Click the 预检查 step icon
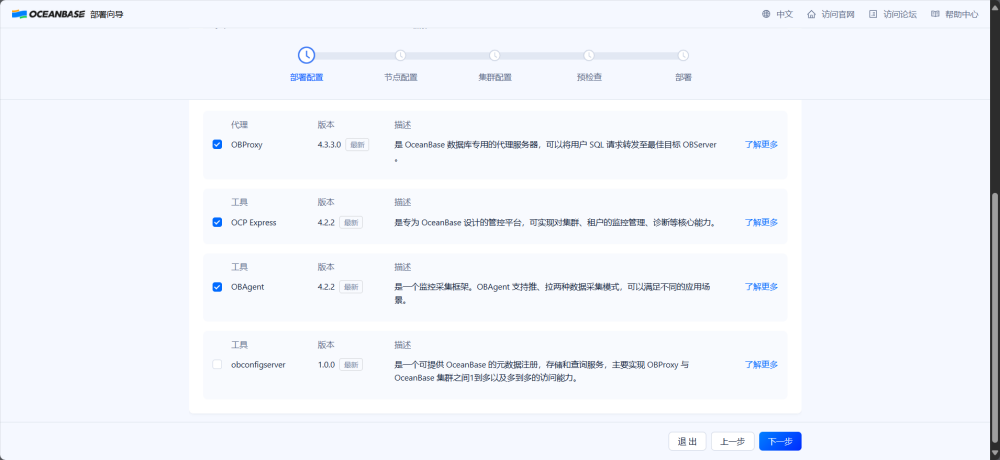This screenshot has height=460, width=1000. 589,56
